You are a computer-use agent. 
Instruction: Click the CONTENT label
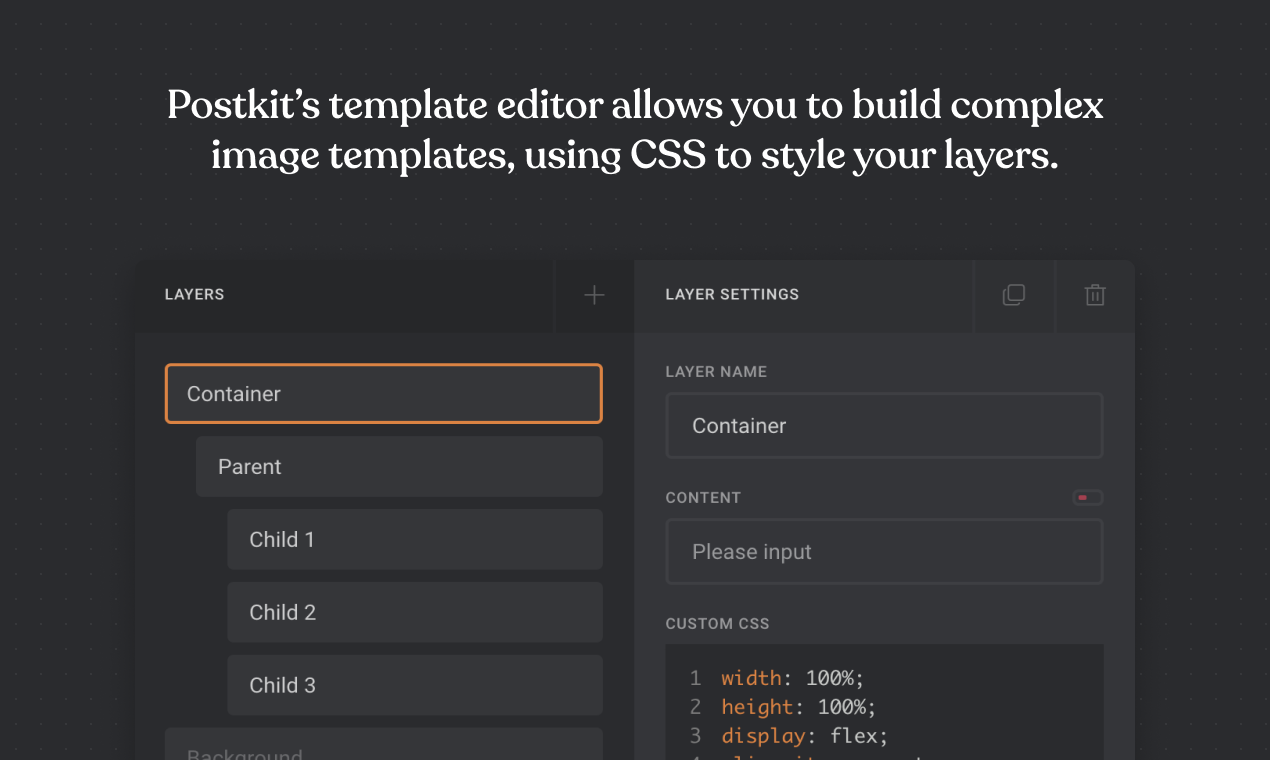[x=703, y=498]
